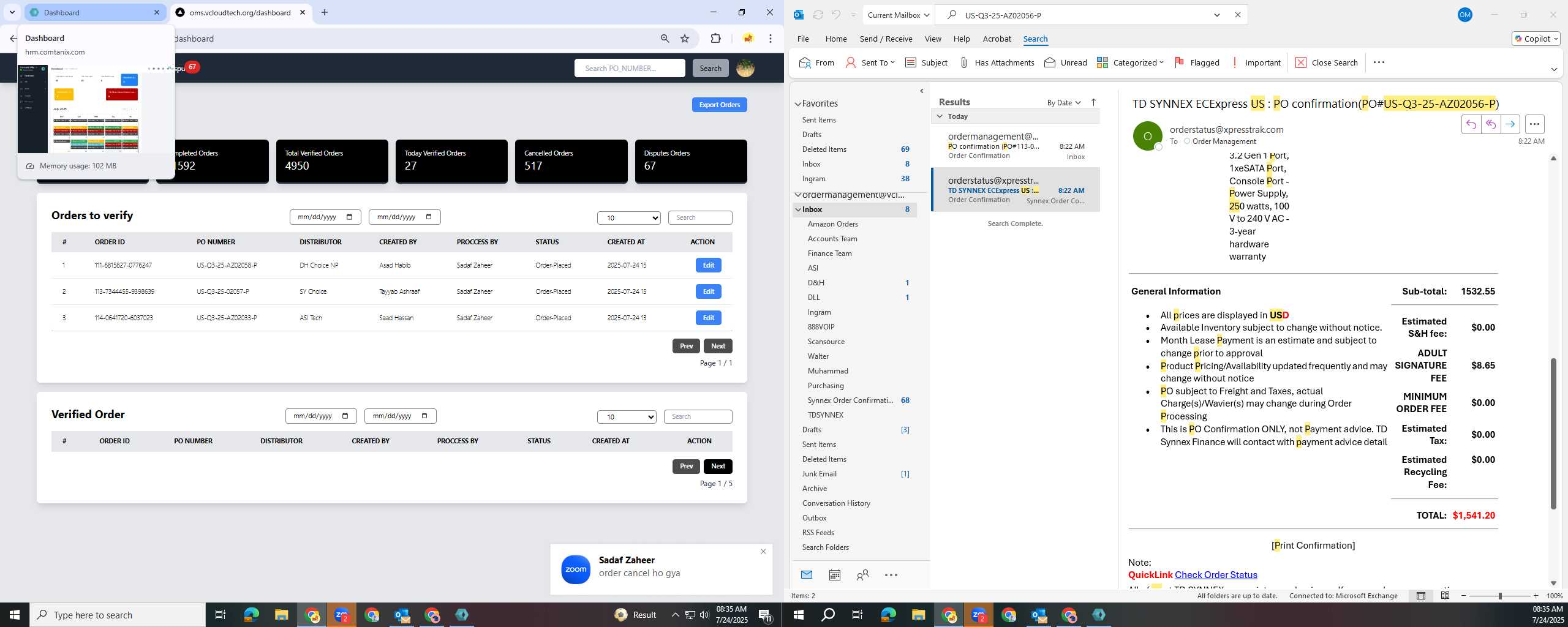Click the profile avatar in OMS dashboard

[x=745, y=68]
